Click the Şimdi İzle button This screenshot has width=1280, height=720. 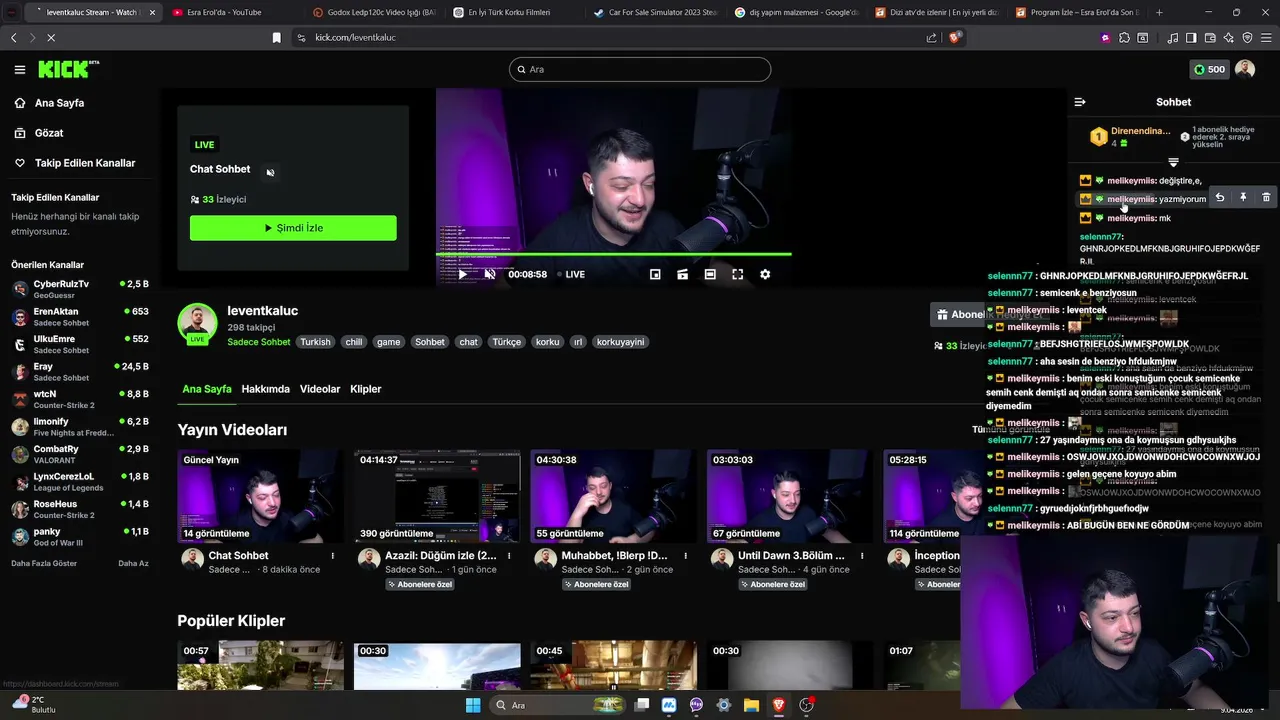coord(293,228)
